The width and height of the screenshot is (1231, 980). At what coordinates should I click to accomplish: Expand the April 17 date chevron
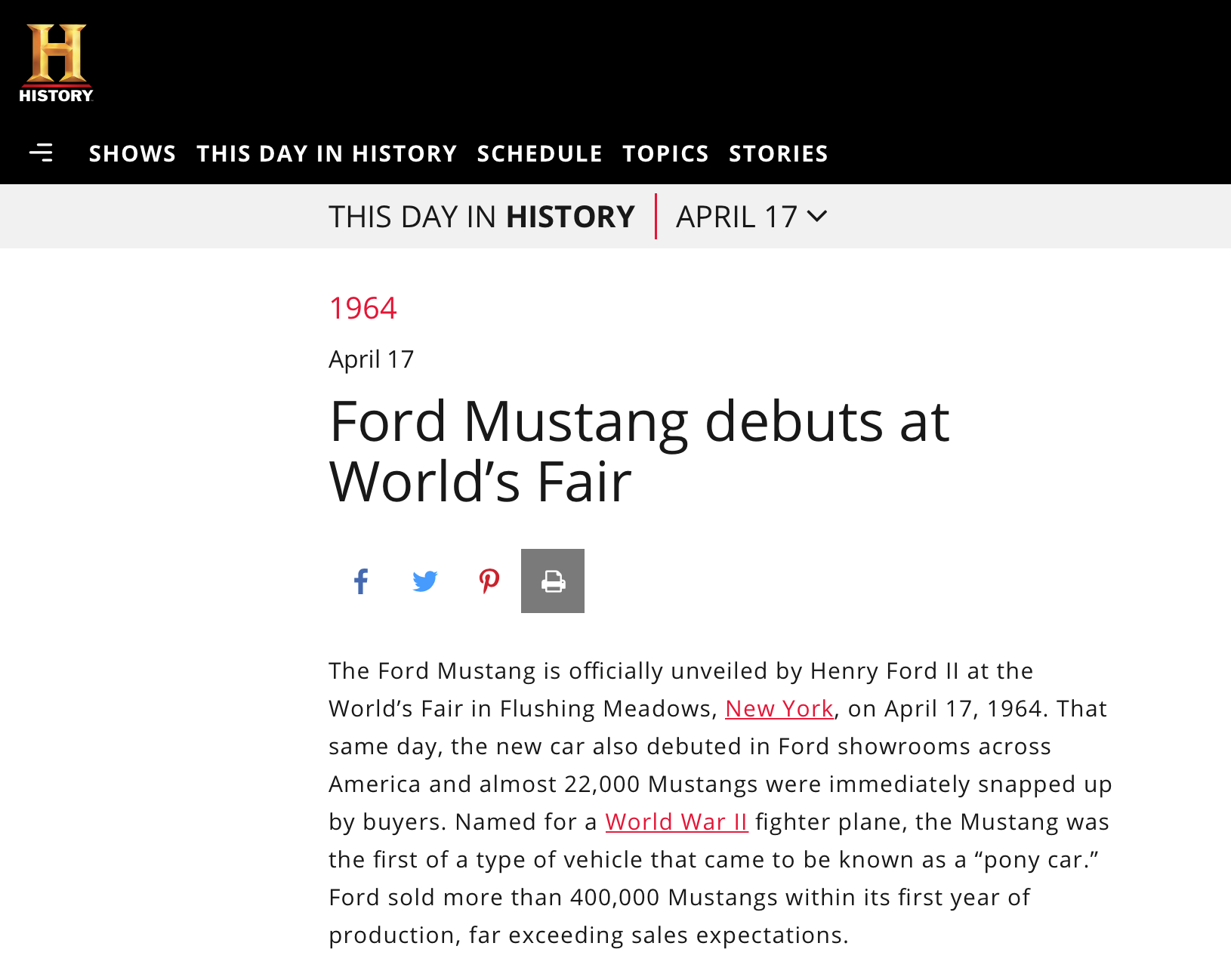click(817, 217)
